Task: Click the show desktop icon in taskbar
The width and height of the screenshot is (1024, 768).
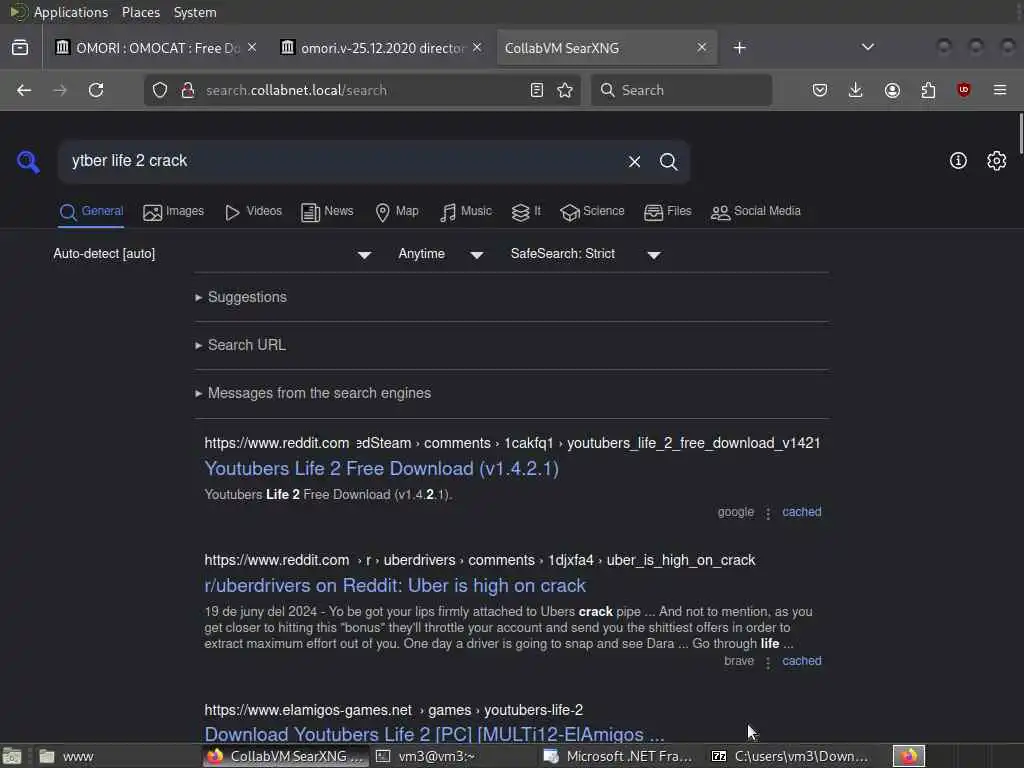Action: pos(12,756)
